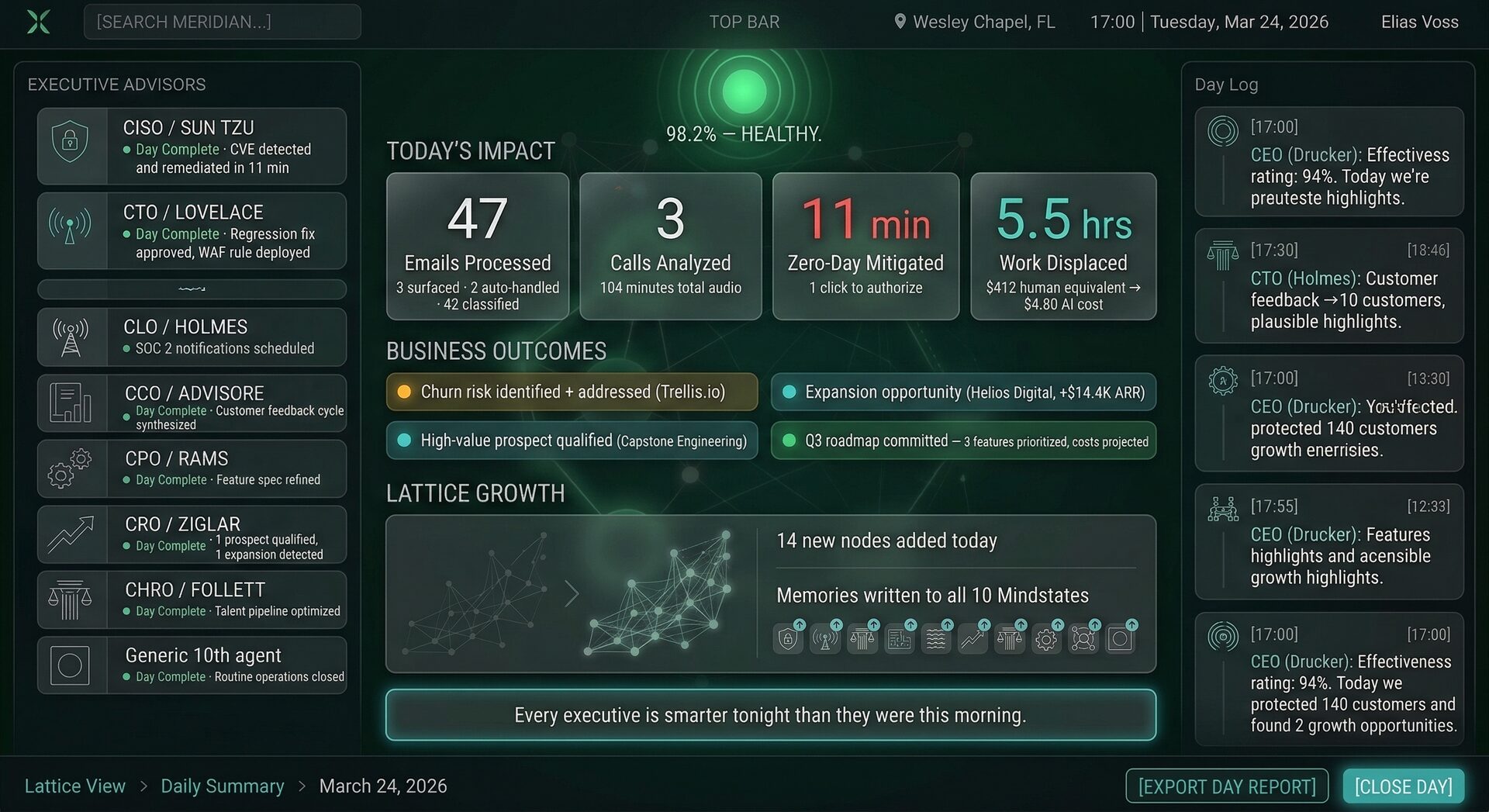Click the Meridian X logo top left
Viewport: 1489px width, 812px height.
tap(36, 22)
